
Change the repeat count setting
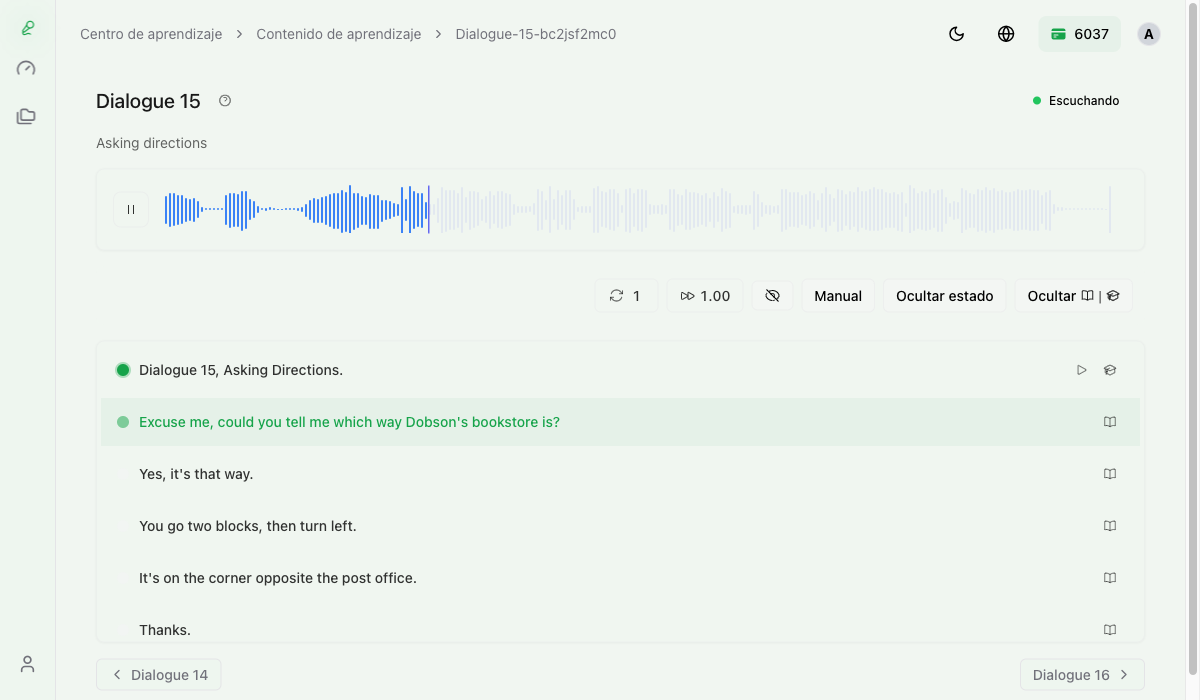tap(626, 296)
